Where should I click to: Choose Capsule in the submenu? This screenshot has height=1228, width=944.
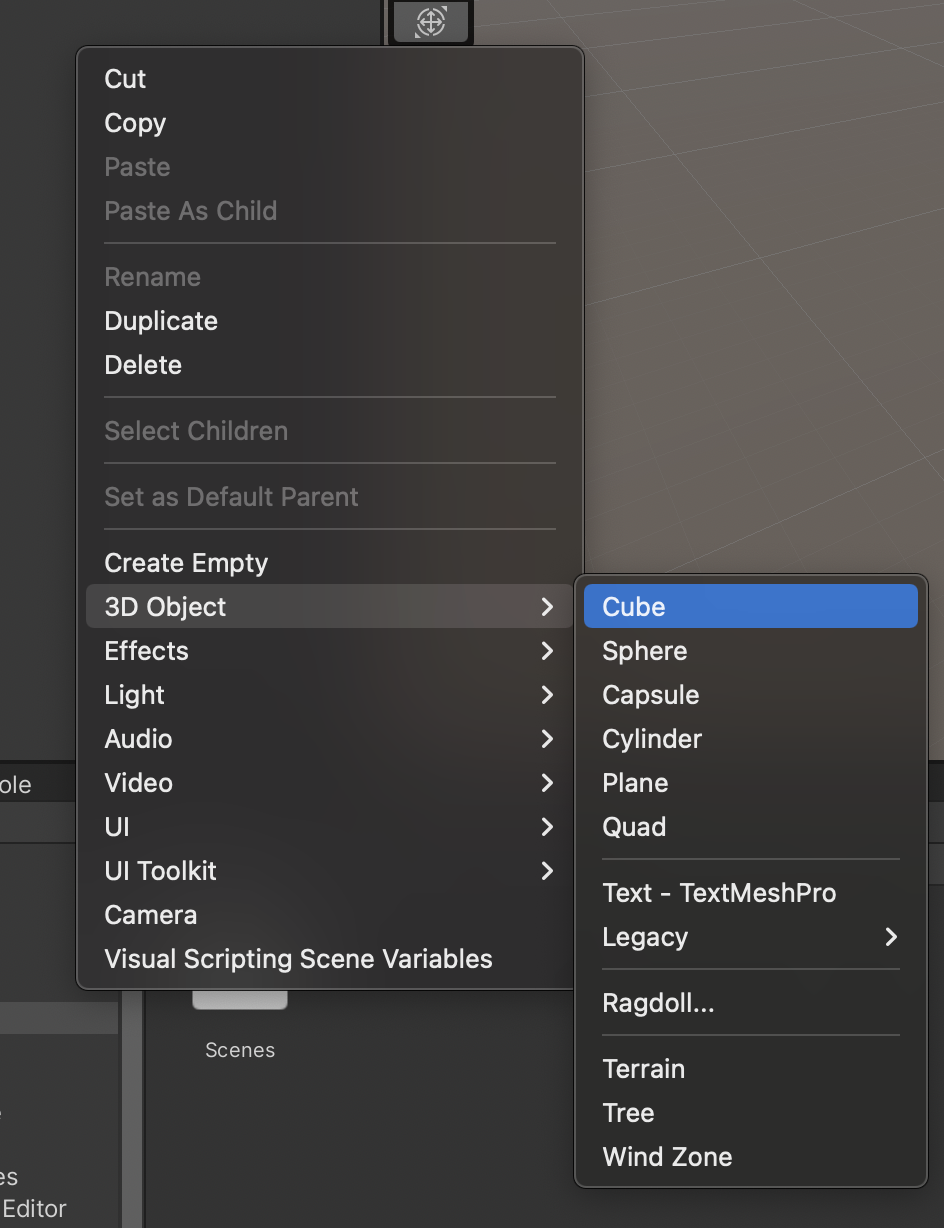pyautogui.click(x=650, y=695)
